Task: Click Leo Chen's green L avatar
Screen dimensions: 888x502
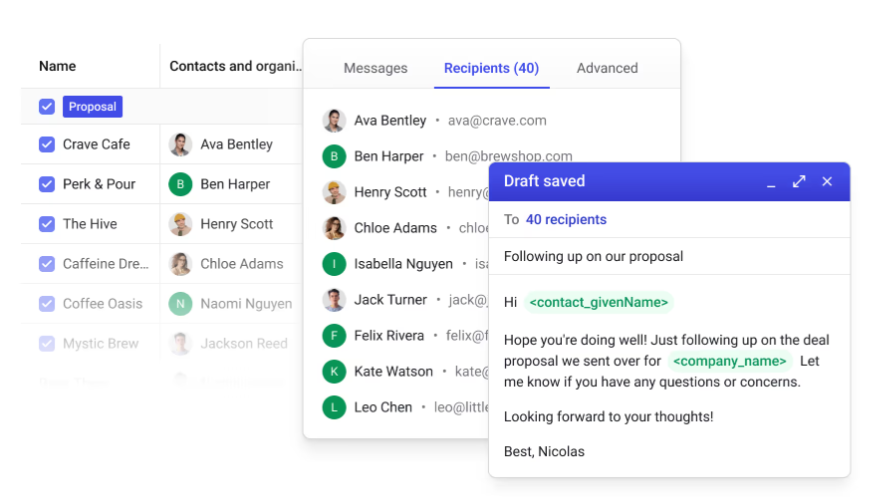Action: pos(334,407)
